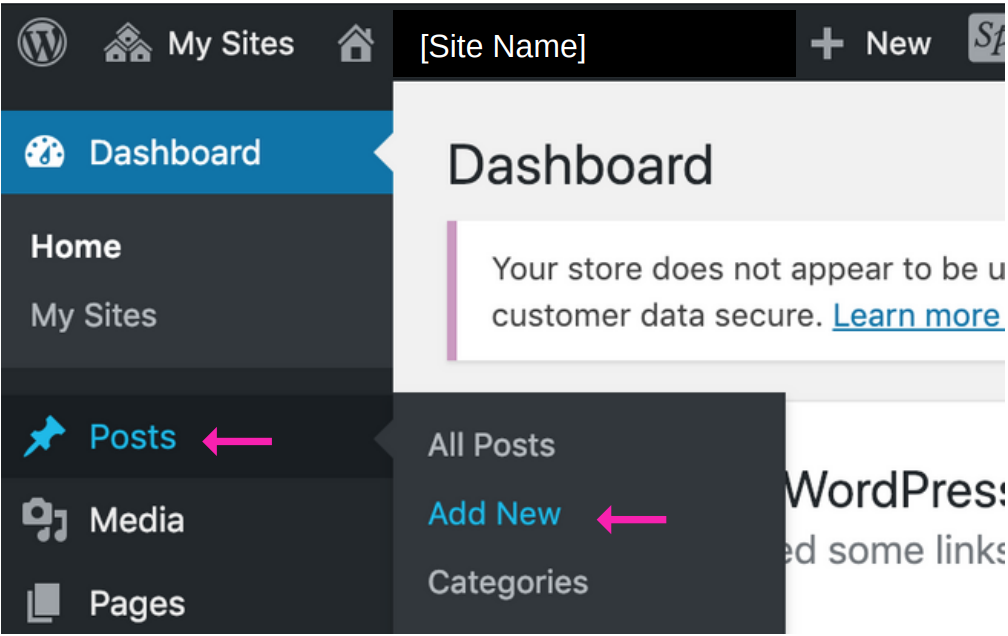Open the Pages menu label in sidebar

click(x=137, y=604)
